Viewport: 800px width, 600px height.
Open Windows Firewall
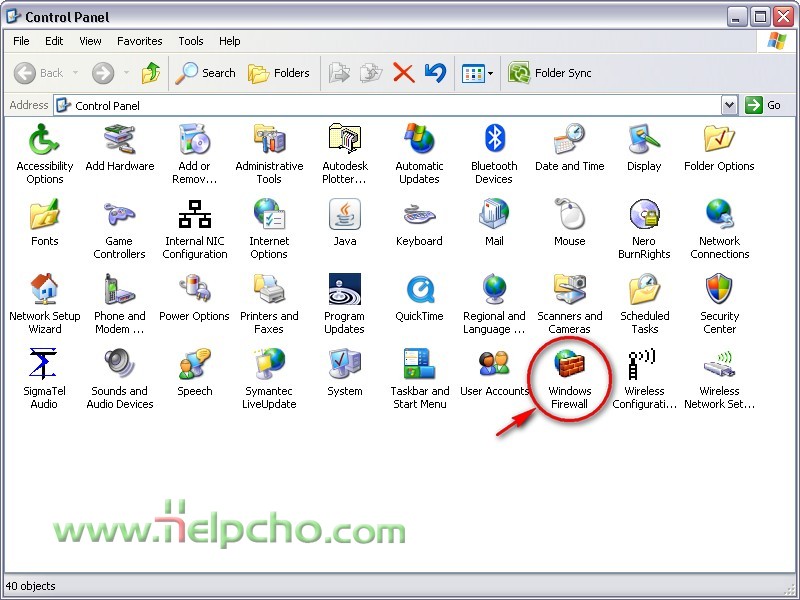coord(569,379)
